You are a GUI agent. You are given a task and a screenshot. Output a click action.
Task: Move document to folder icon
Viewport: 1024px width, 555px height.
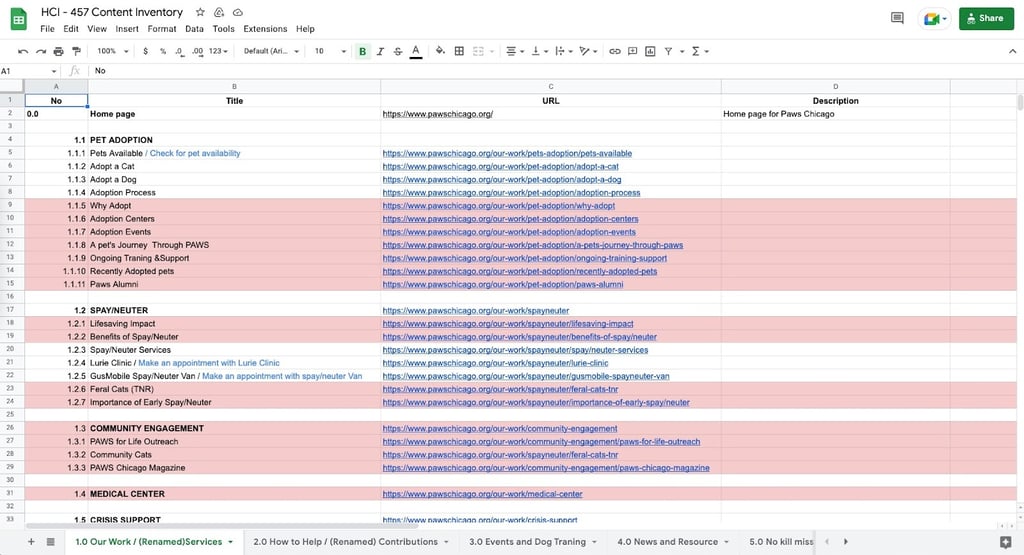click(219, 12)
